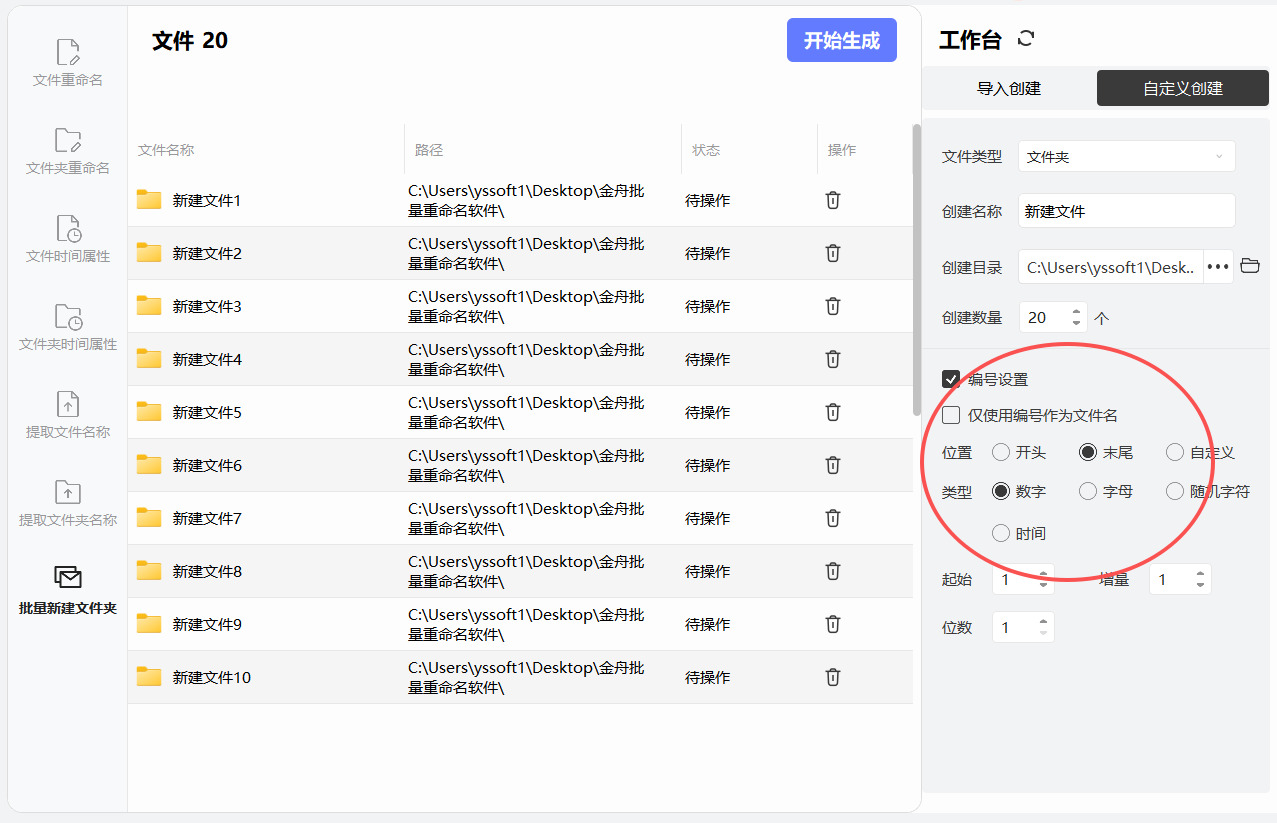Delete the 新建文件1 row with trash icon
The width and height of the screenshot is (1277, 823).
pos(832,200)
